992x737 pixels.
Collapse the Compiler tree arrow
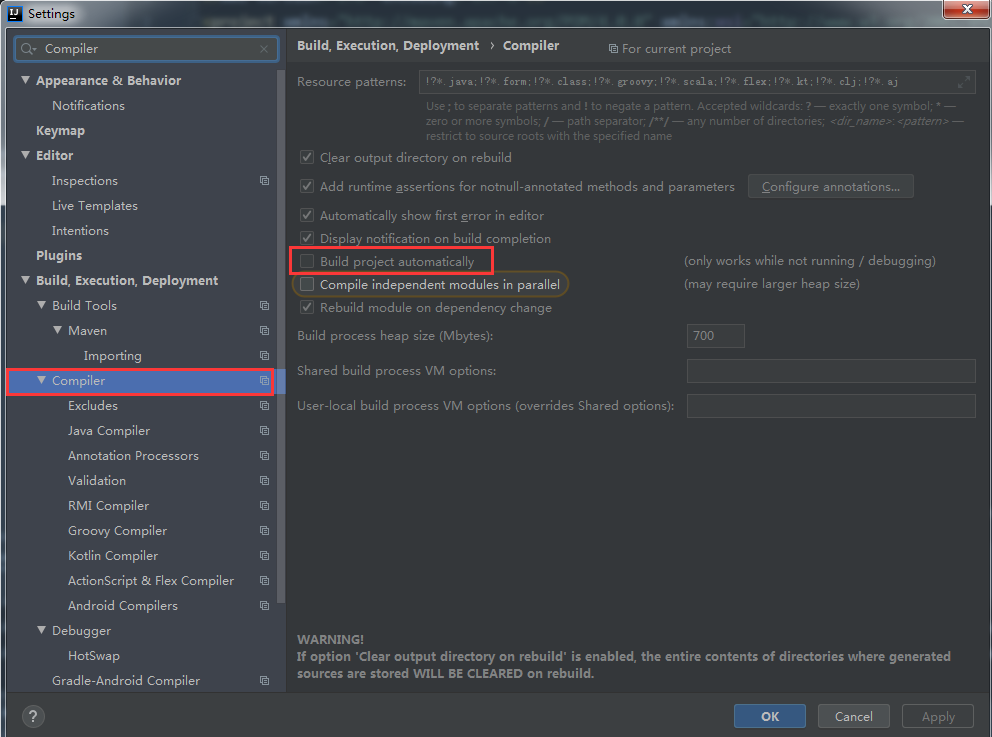coord(42,380)
